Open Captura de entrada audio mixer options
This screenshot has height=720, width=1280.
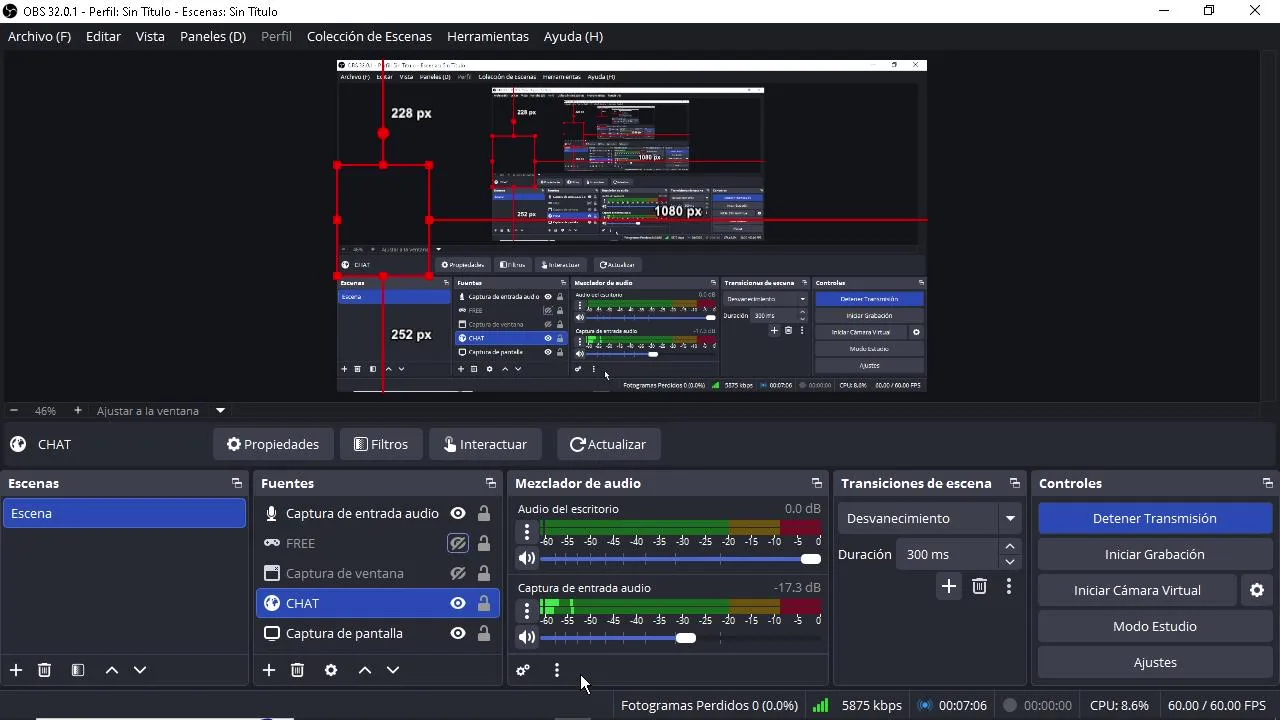pyautogui.click(x=527, y=611)
